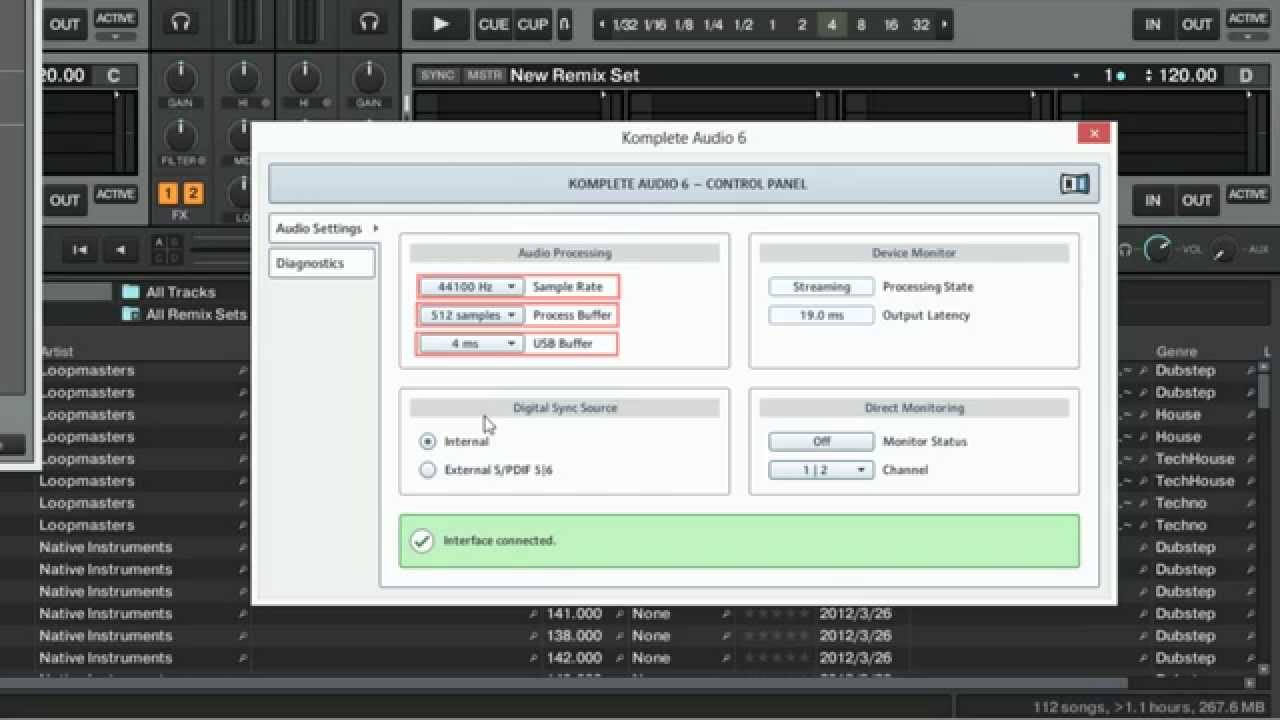Click Native Instruments logo in control panel
The image size is (1280, 720).
tap(1074, 184)
